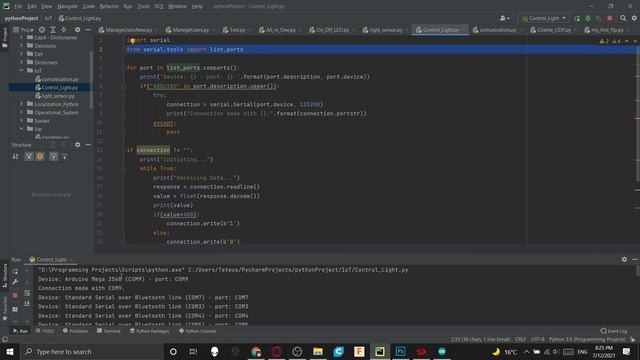Open Project panel options gear

click(78, 30)
